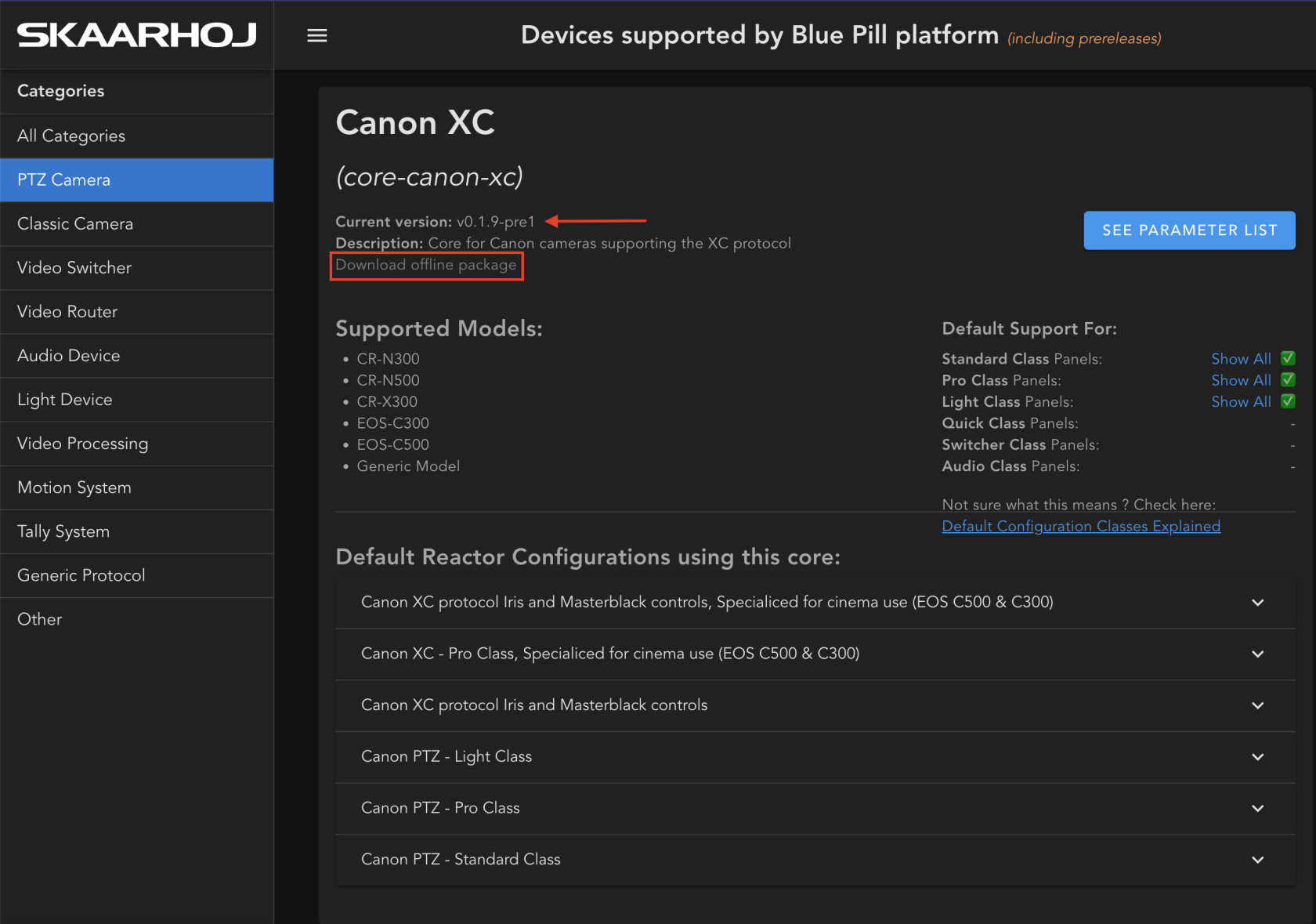This screenshot has height=924, width=1316.
Task: Click the CR-X300 model entry
Action: coord(387,401)
